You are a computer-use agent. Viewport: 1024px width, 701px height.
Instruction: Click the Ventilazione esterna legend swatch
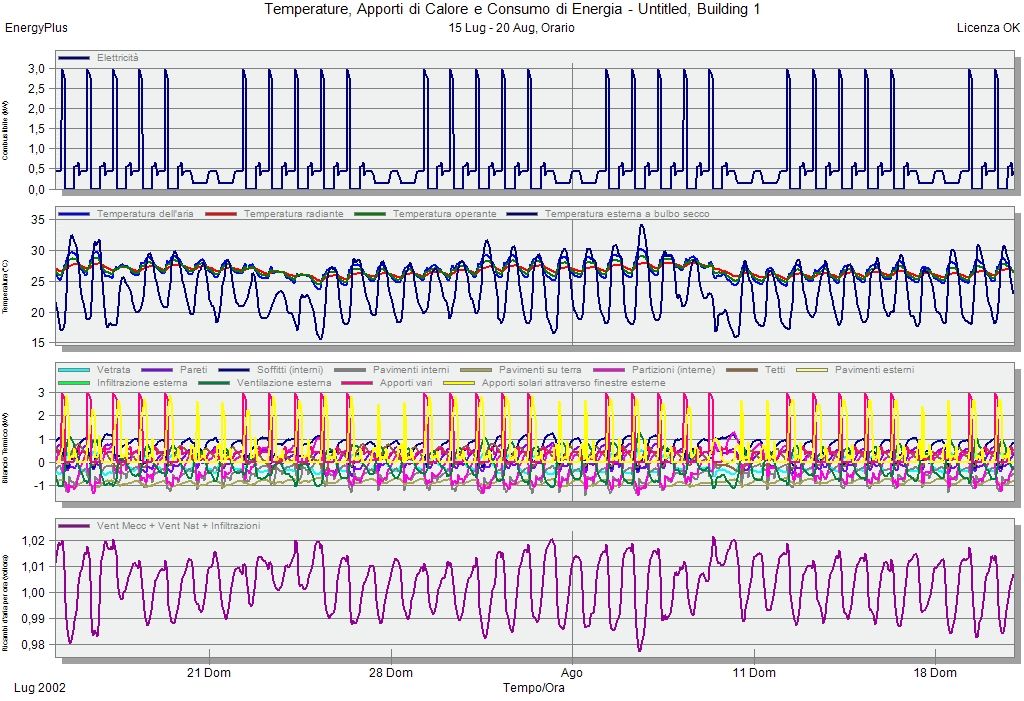tap(214, 383)
